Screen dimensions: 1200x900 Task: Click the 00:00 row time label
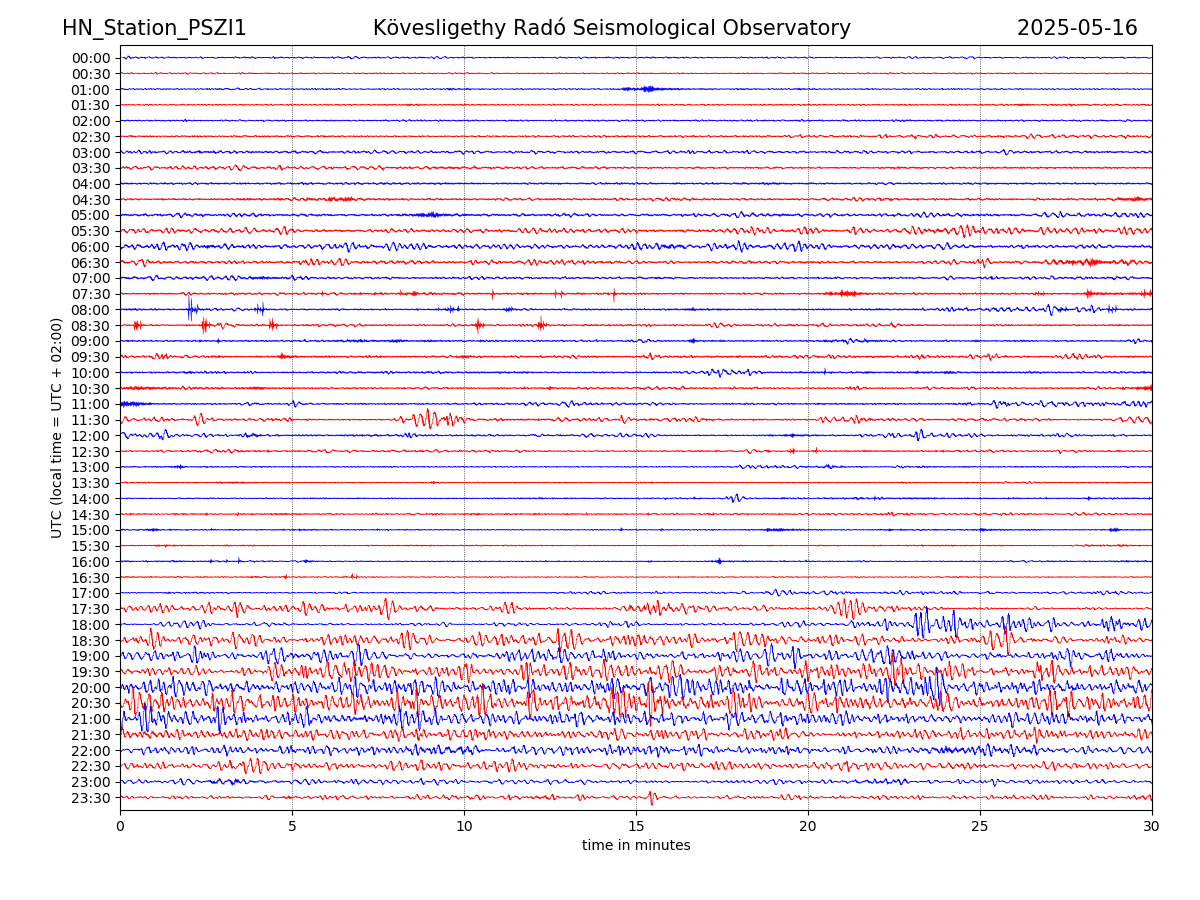point(91,58)
